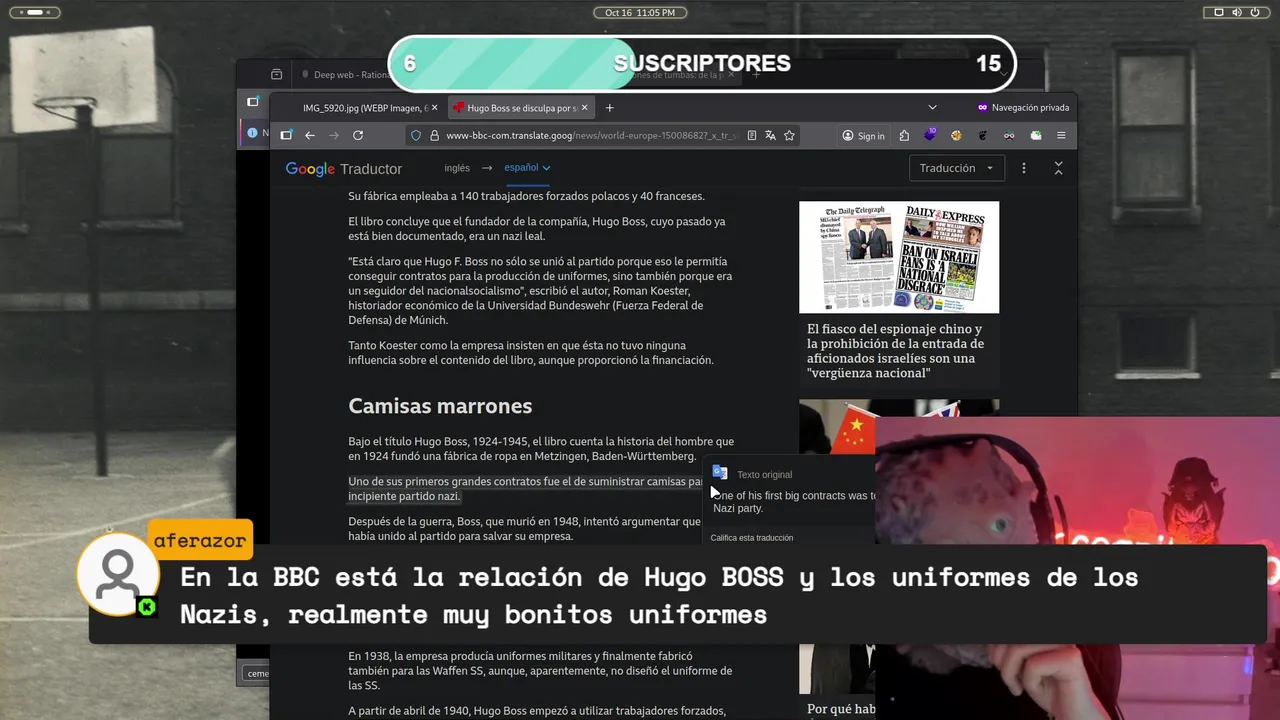The height and width of the screenshot is (720, 1280).
Task: Open the GNOME activities workspace indicator
Action: tap(34, 12)
